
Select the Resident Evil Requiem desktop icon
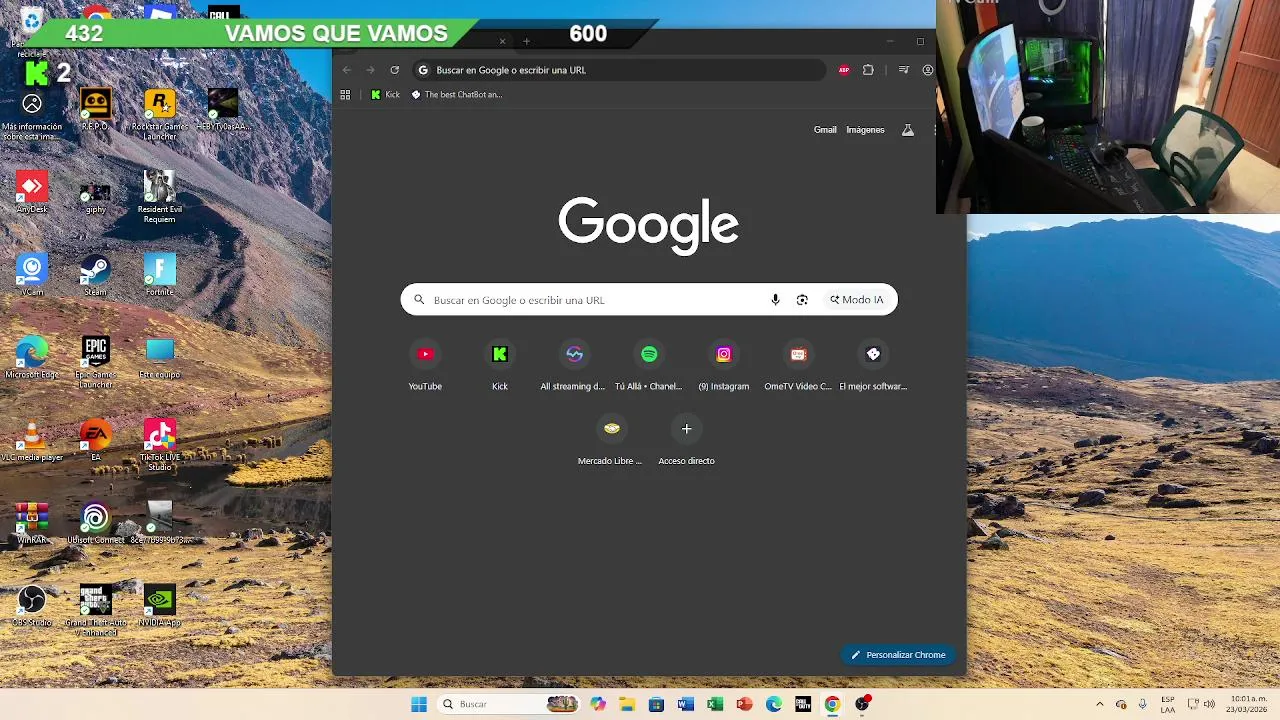tap(160, 196)
